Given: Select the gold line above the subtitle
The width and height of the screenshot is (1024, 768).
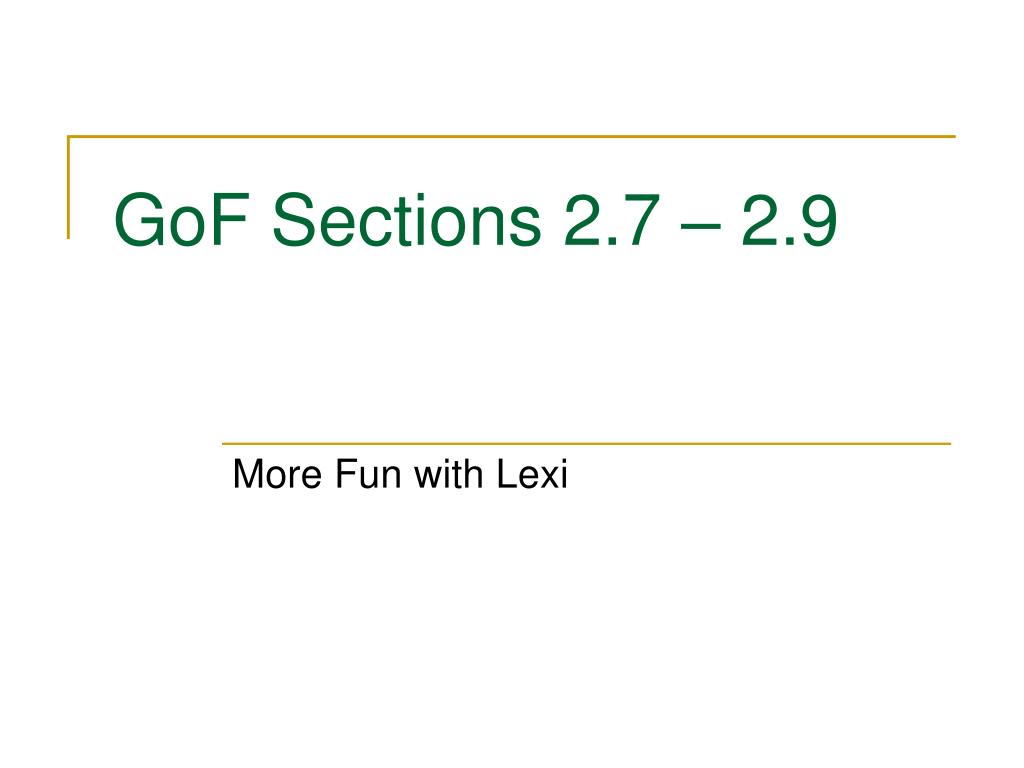Looking at the screenshot, I should click(586, 443).
